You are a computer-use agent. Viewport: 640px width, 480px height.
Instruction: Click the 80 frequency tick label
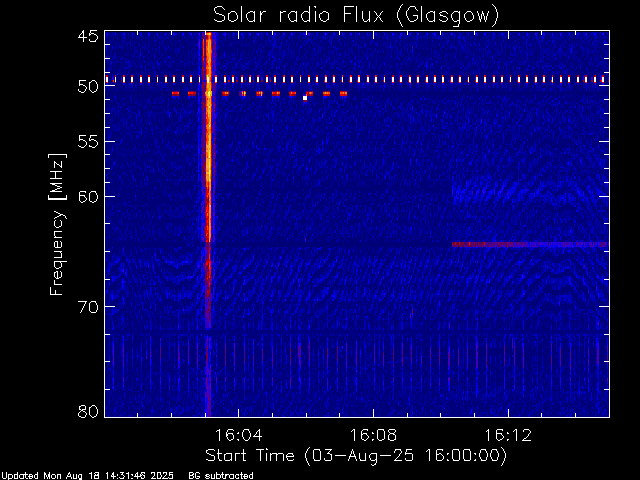88,411
